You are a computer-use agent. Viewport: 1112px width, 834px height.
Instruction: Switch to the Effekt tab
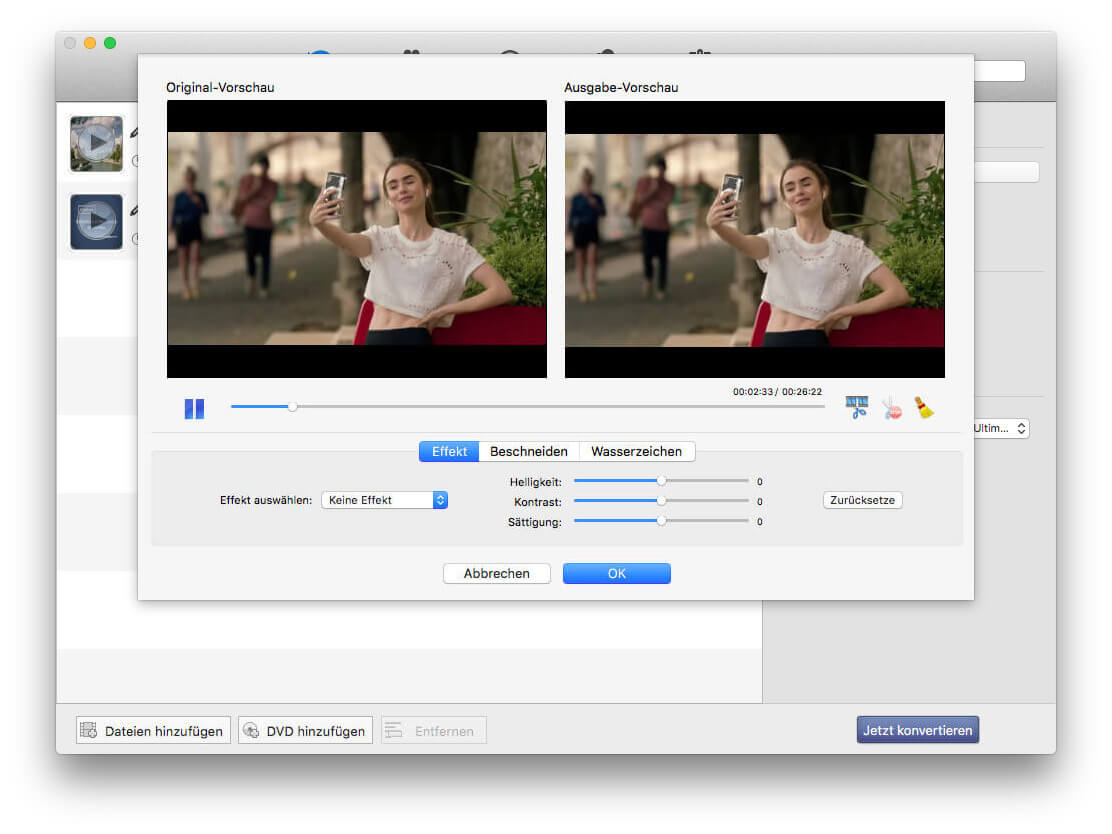point(449,452)
